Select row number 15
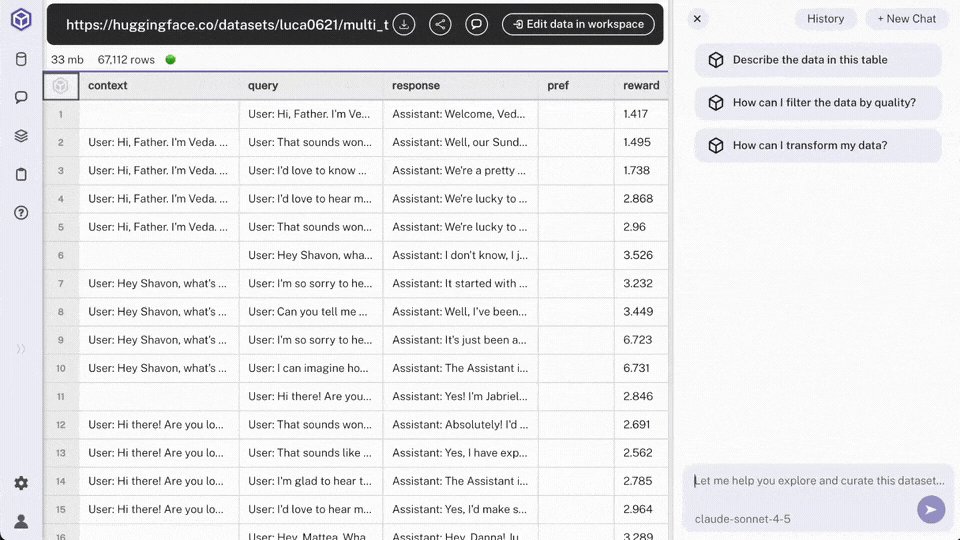The image size is (960, 540). click(61, 509)
